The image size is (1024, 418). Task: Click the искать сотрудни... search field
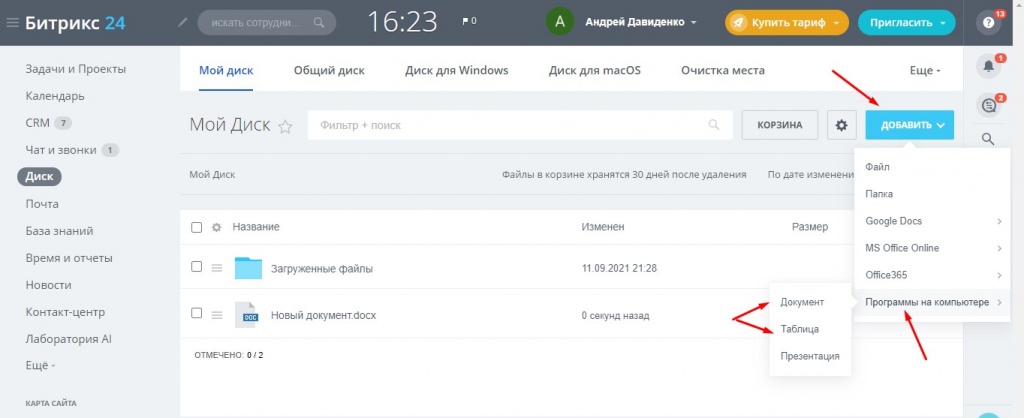pyautogui.click(x=266, y=22)
